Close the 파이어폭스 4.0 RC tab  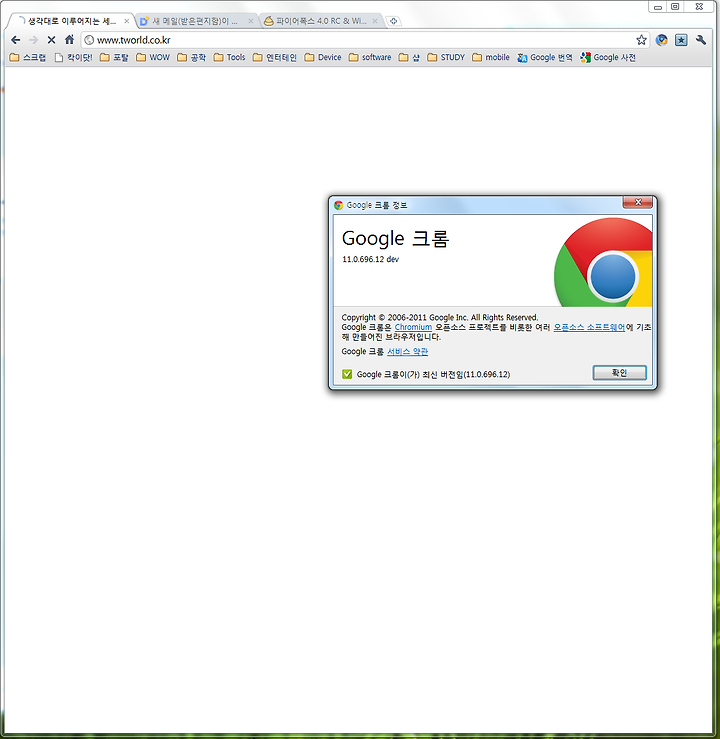[375, 21]
